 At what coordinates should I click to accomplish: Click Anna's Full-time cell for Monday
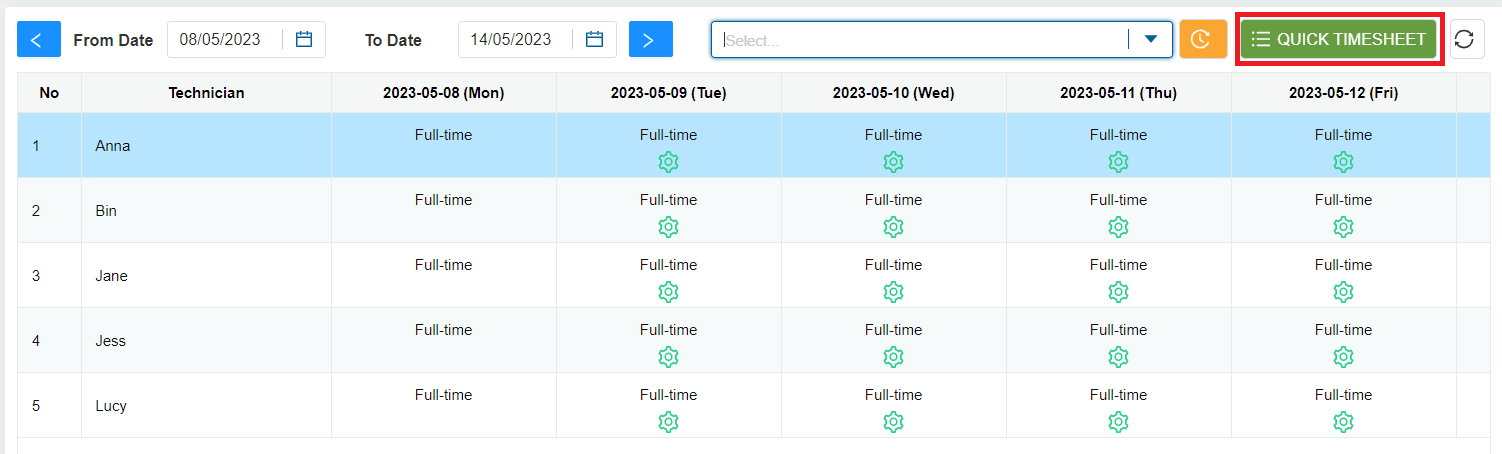click(444, 146)
